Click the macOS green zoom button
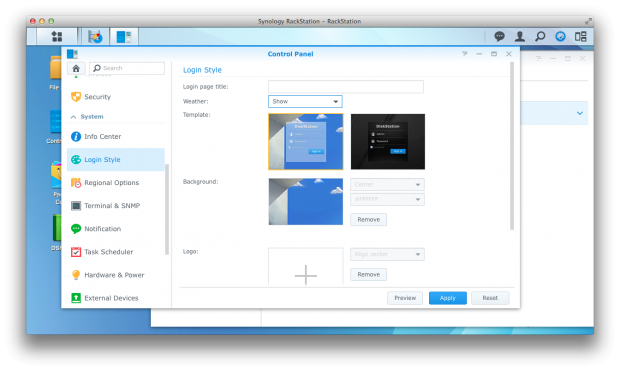This screenshot has width=620, height=371. [51, 21]
